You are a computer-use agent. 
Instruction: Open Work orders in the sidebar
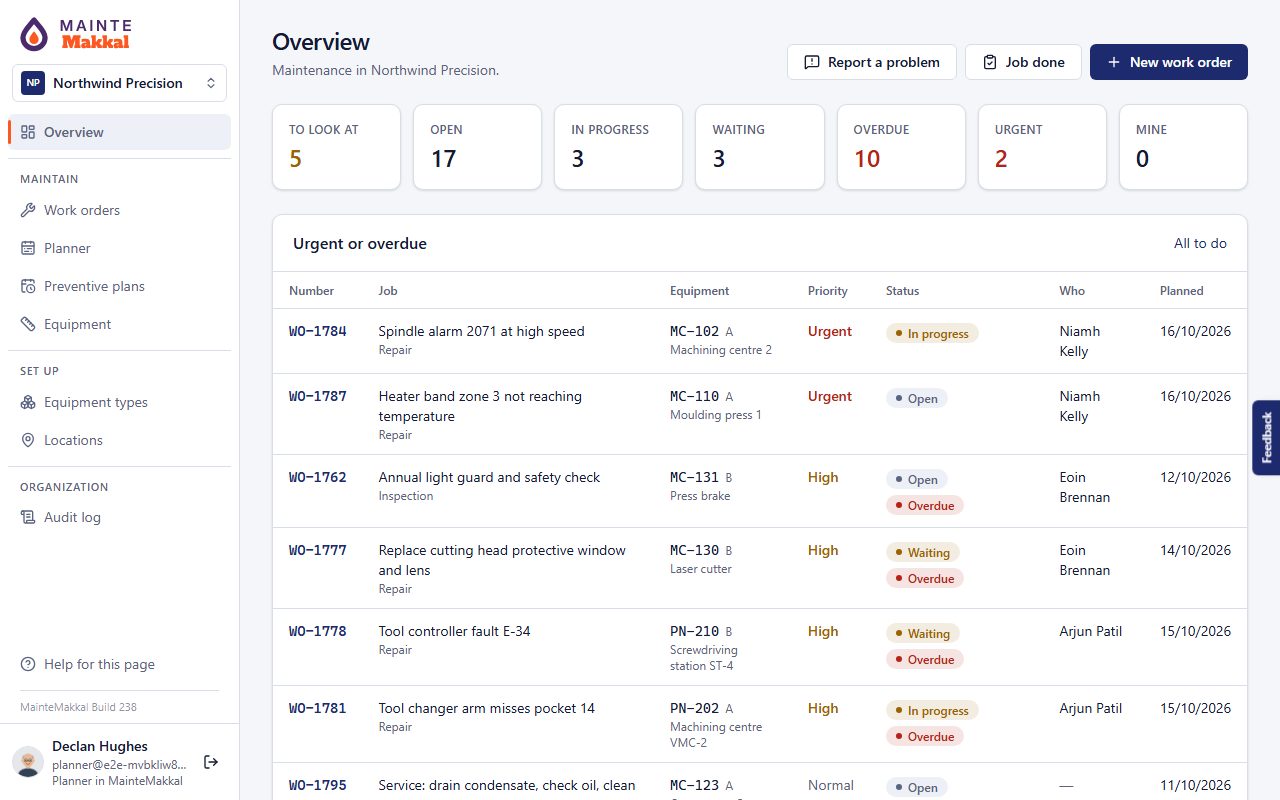pos(119,210)
